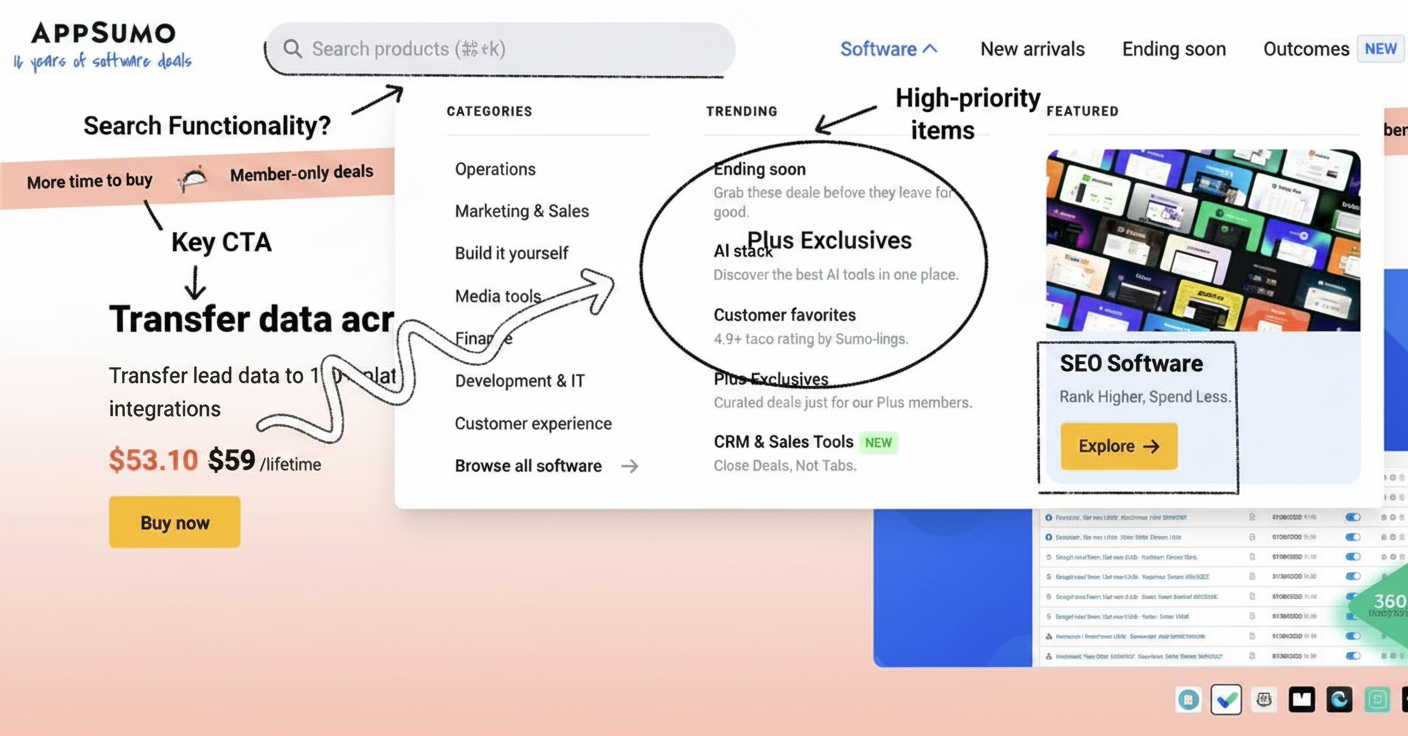Click the taco icon in the banner
Screen dimensions: 1408x736
pos(193,178)
